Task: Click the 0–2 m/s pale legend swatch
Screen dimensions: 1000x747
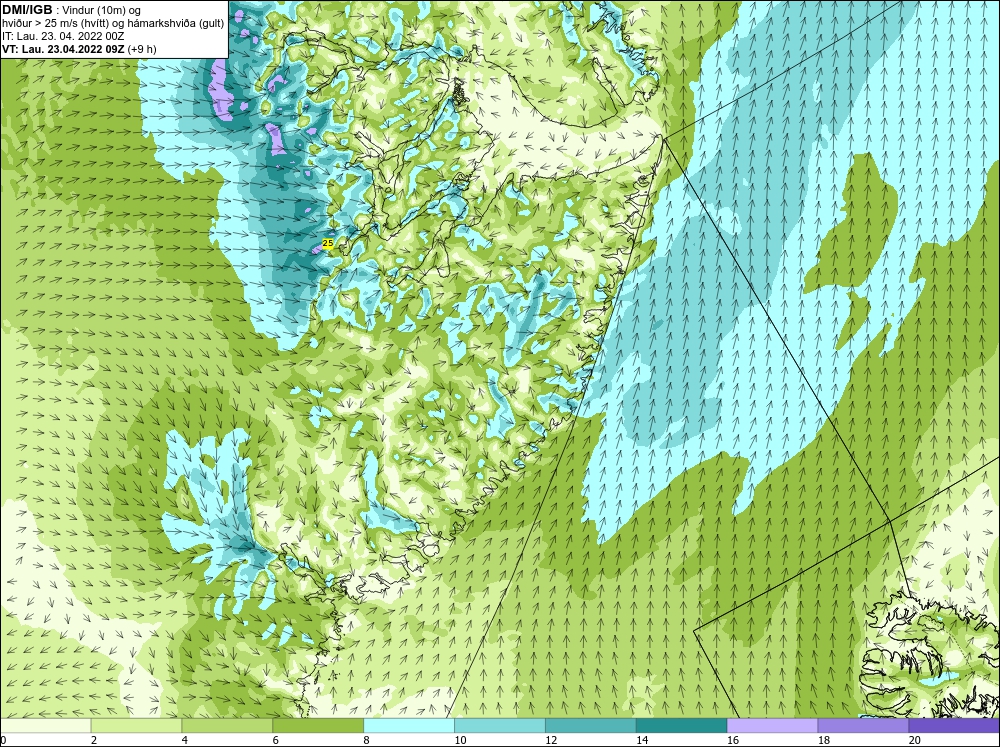Action: click(x=45, y=726)
